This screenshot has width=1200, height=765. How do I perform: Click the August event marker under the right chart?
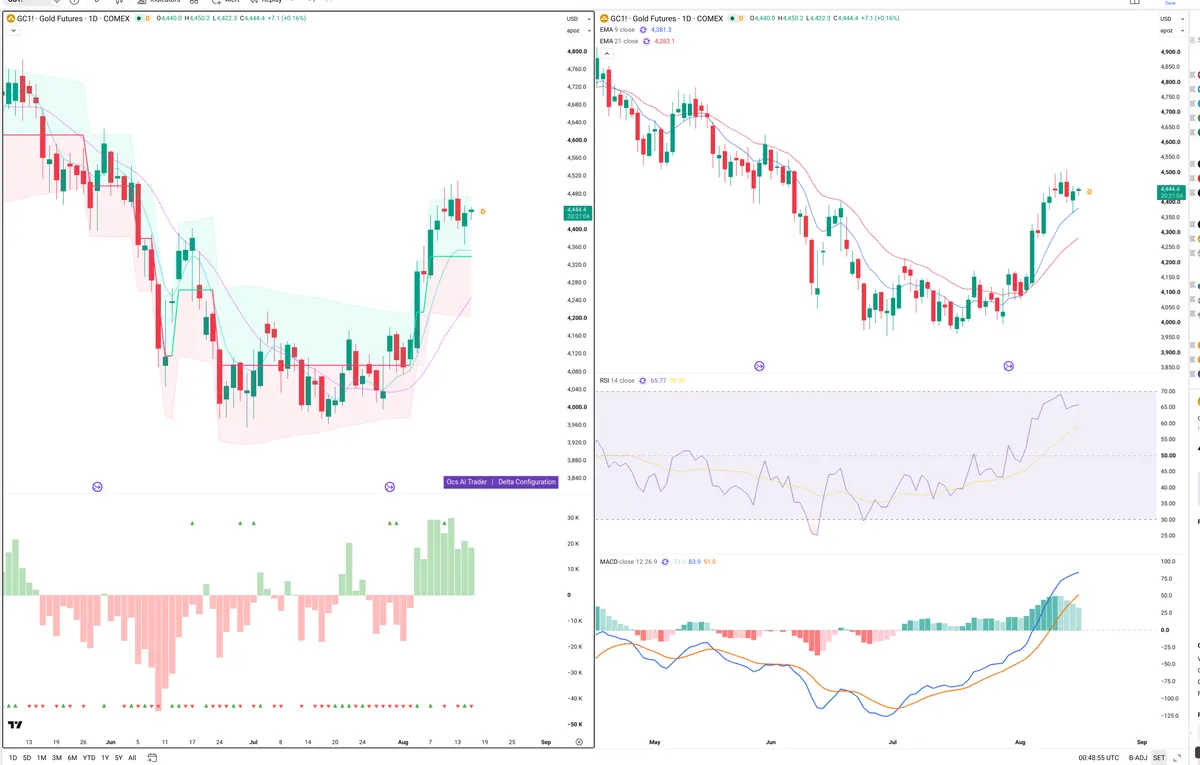(1008, 367)
